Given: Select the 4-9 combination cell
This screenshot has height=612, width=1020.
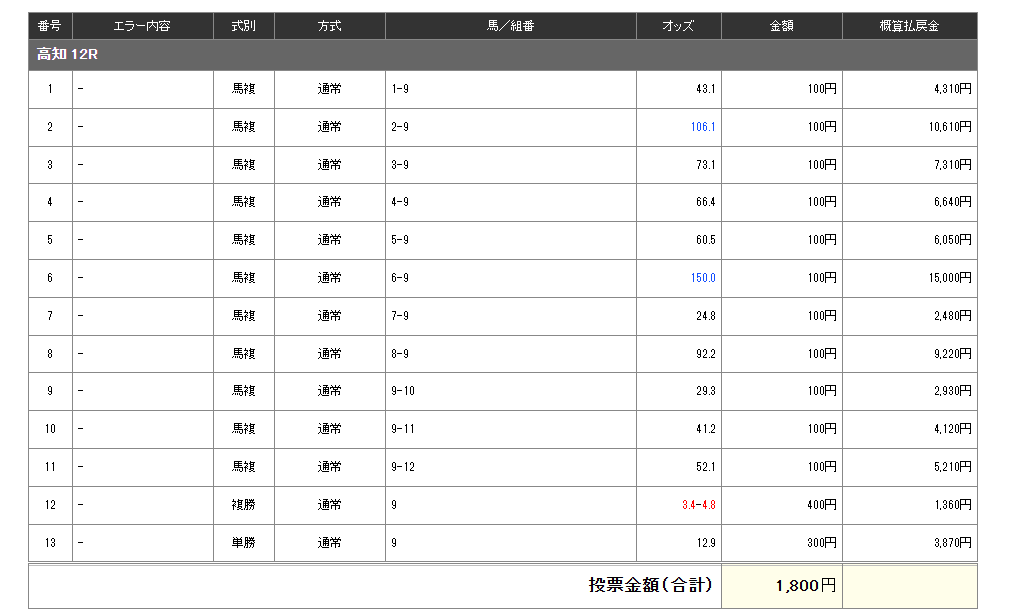Looking at the screenshot, I should (511, 202).
